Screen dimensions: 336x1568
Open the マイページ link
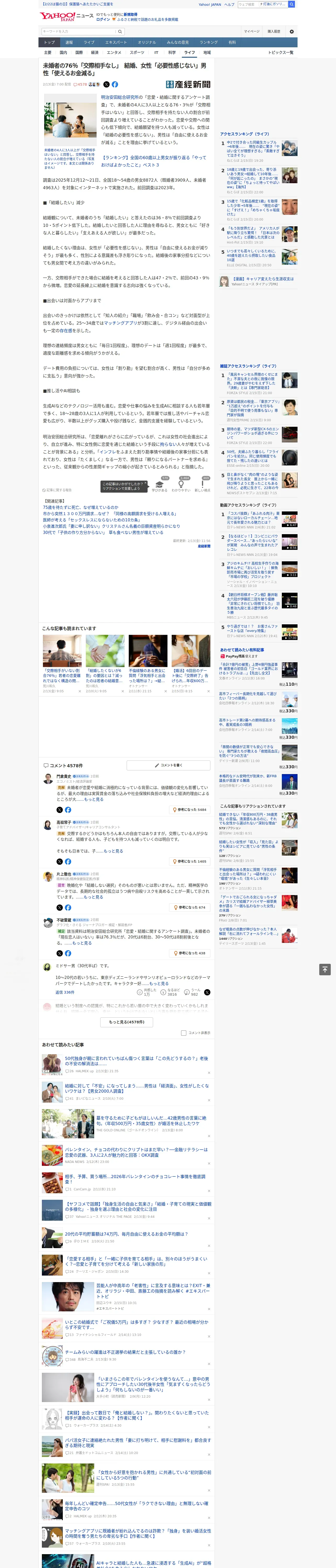[252, 32]
